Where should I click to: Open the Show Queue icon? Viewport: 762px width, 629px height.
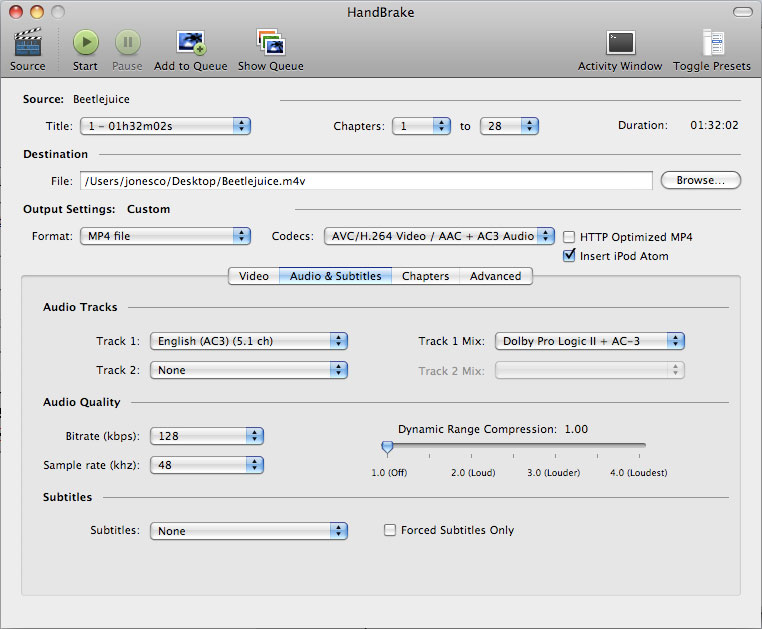tap(271, 42)
